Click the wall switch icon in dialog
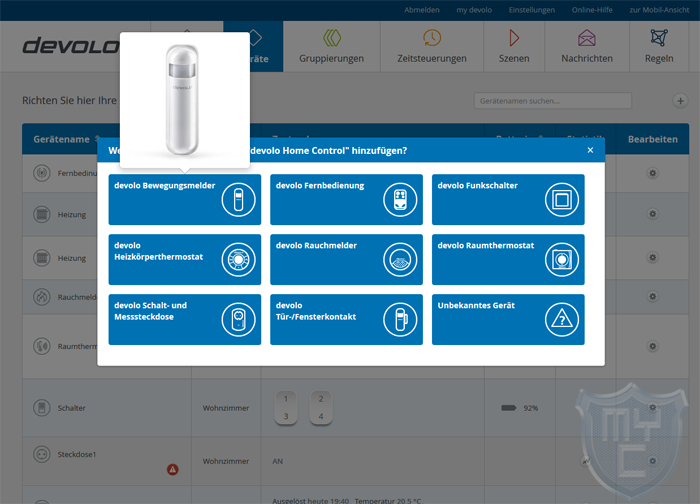 click(x=562, y=200)
